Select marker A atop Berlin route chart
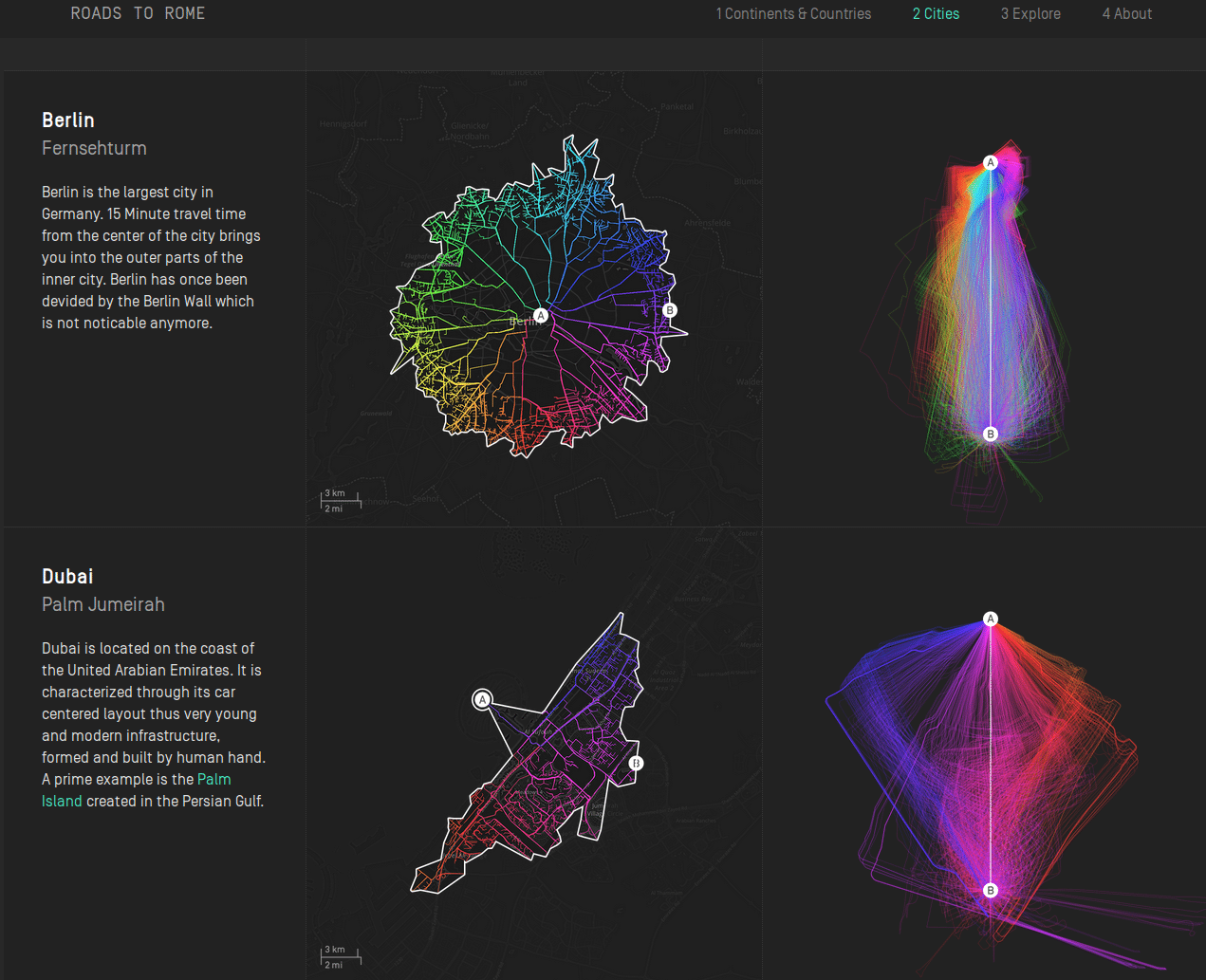This screenshot has width=1206, height=980. [x=990, y=162]
